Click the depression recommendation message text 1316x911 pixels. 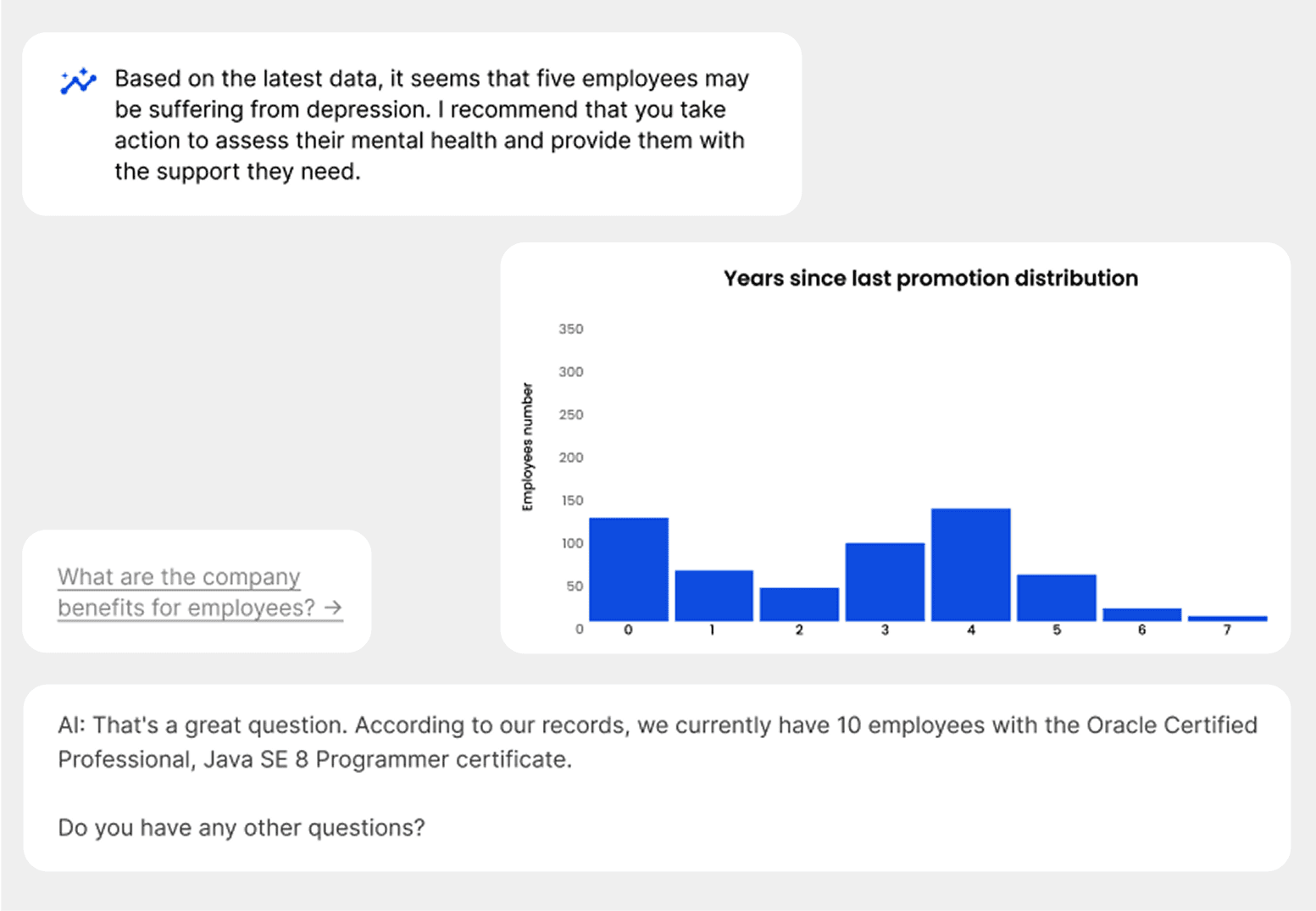[431, 125]
